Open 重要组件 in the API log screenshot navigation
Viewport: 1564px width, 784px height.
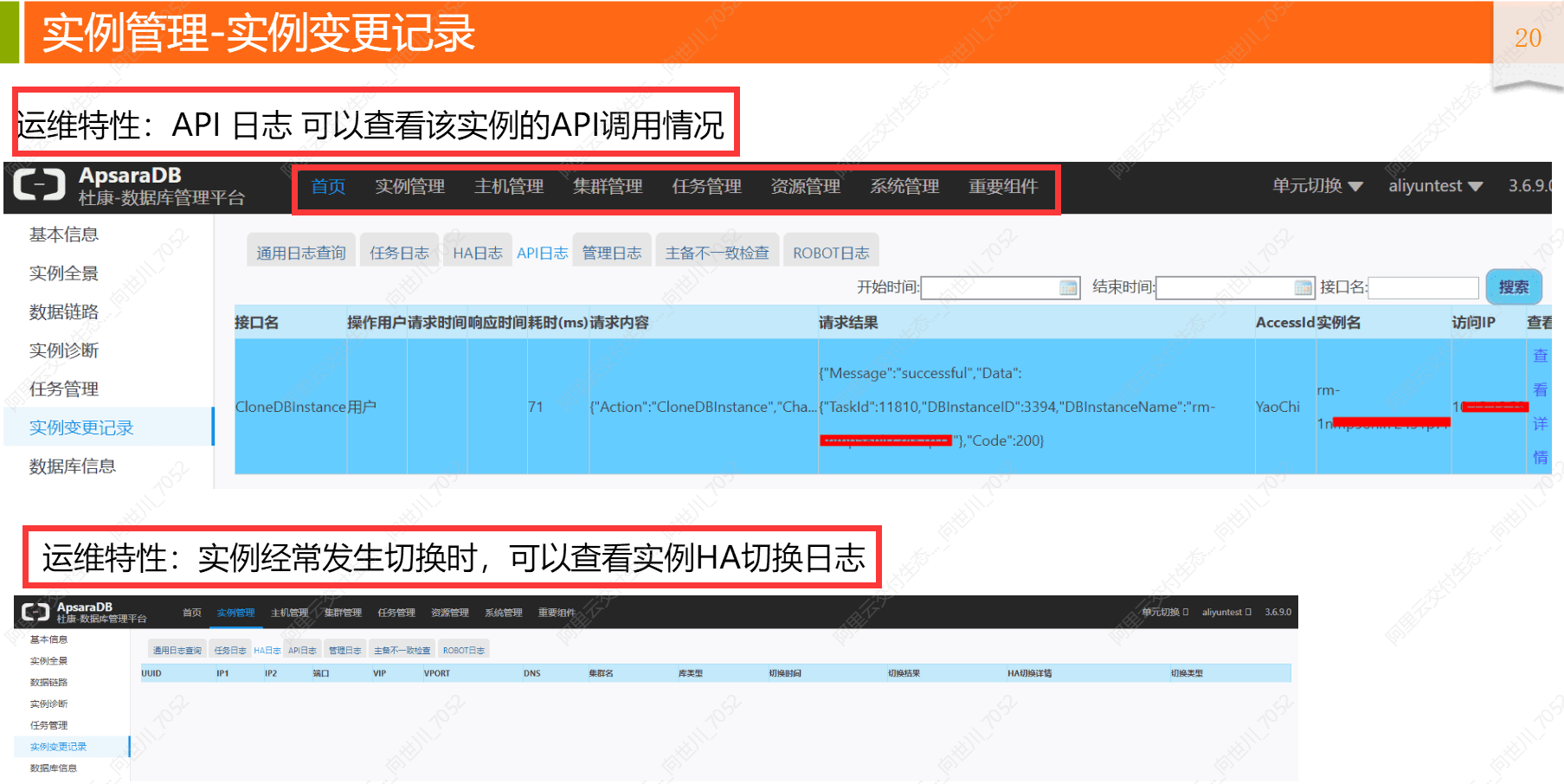1003,186
